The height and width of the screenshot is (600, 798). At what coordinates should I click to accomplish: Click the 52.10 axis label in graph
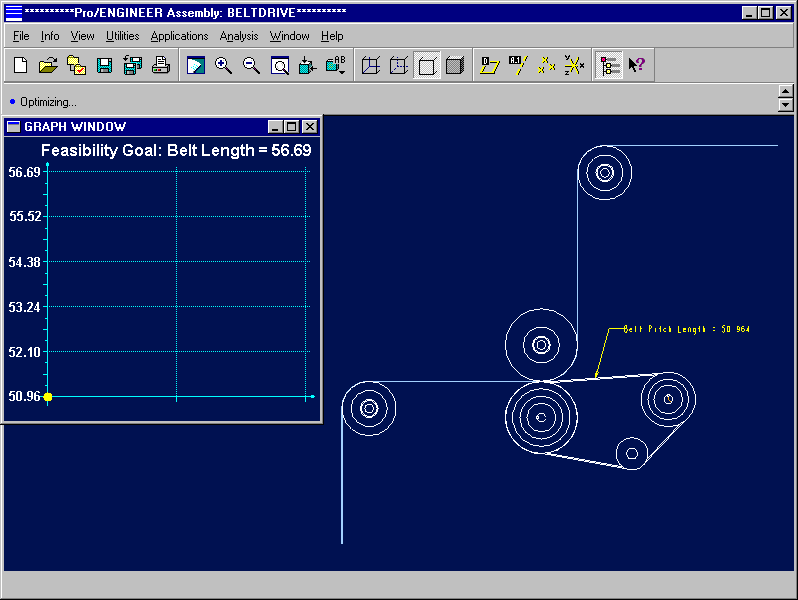pos(24,352)
